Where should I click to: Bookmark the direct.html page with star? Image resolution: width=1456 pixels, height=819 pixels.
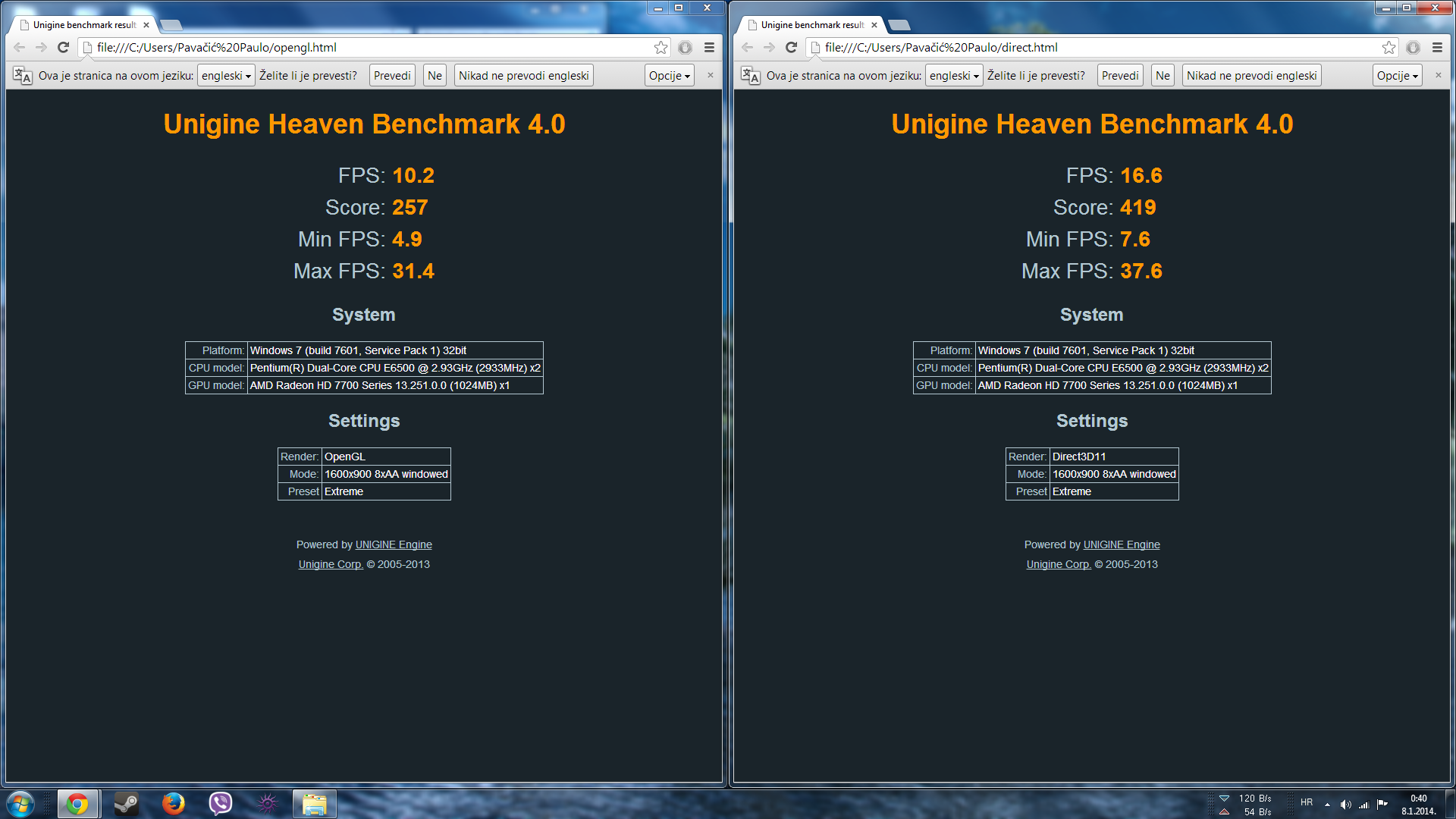tap(1389, 47)
